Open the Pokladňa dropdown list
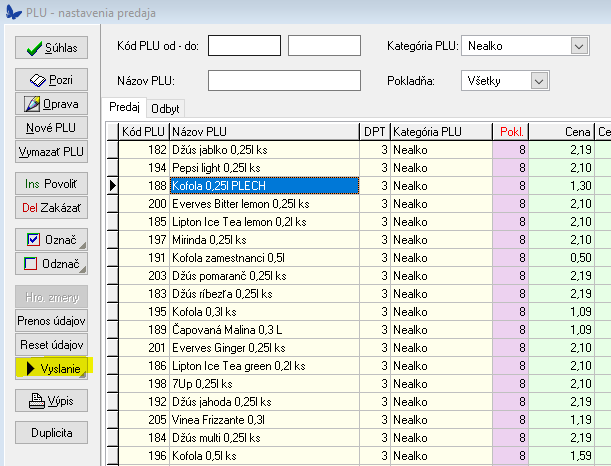This screenshot has height=466, width=611. [x=540, y=80]
